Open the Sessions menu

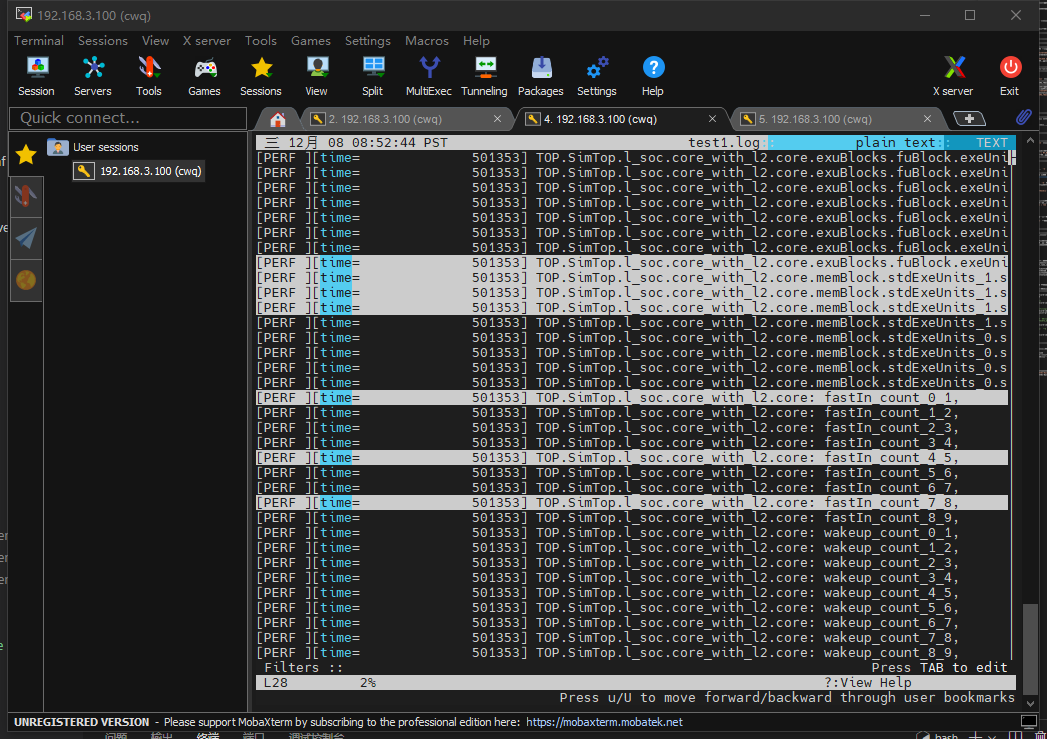tap(103, 41)
